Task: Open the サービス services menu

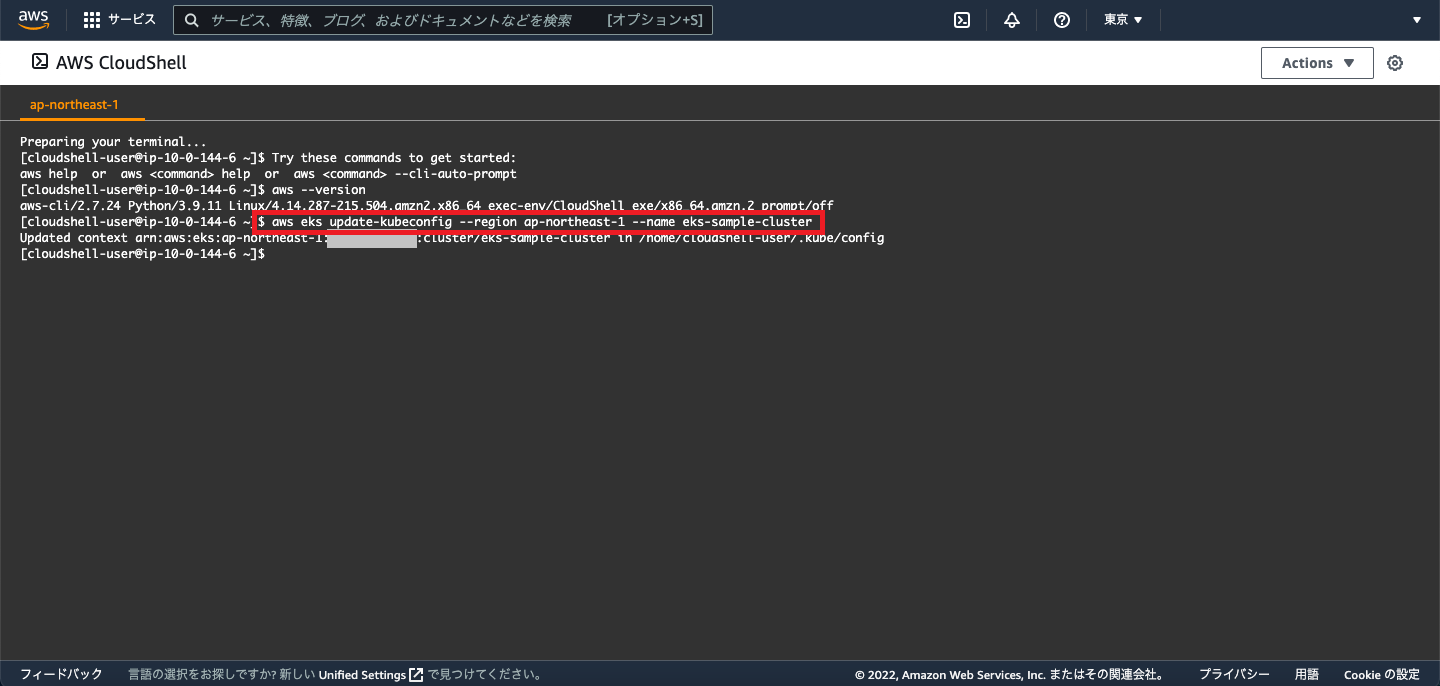Action: [131, 20]
